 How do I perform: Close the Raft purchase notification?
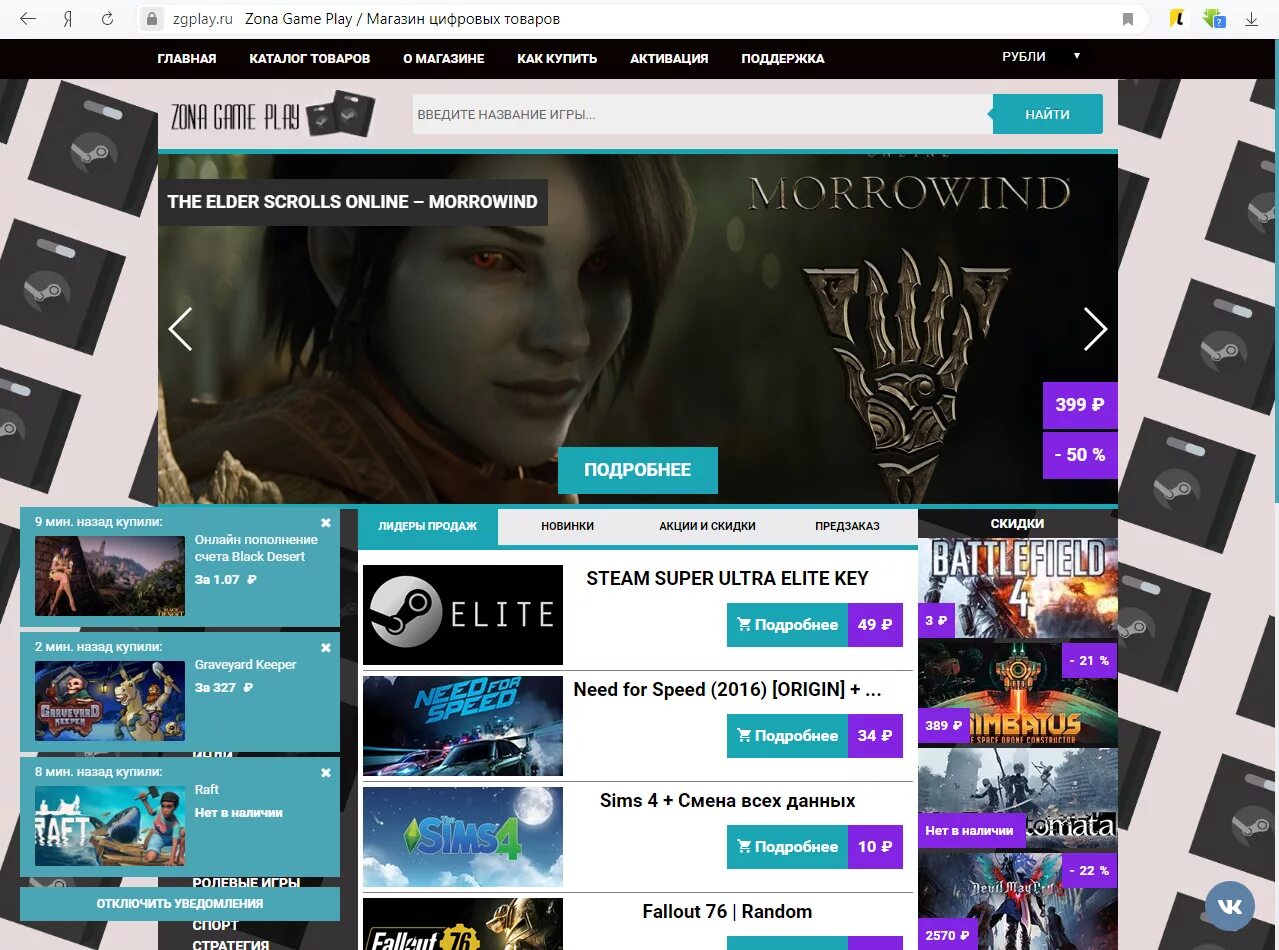tap(326, 773)
